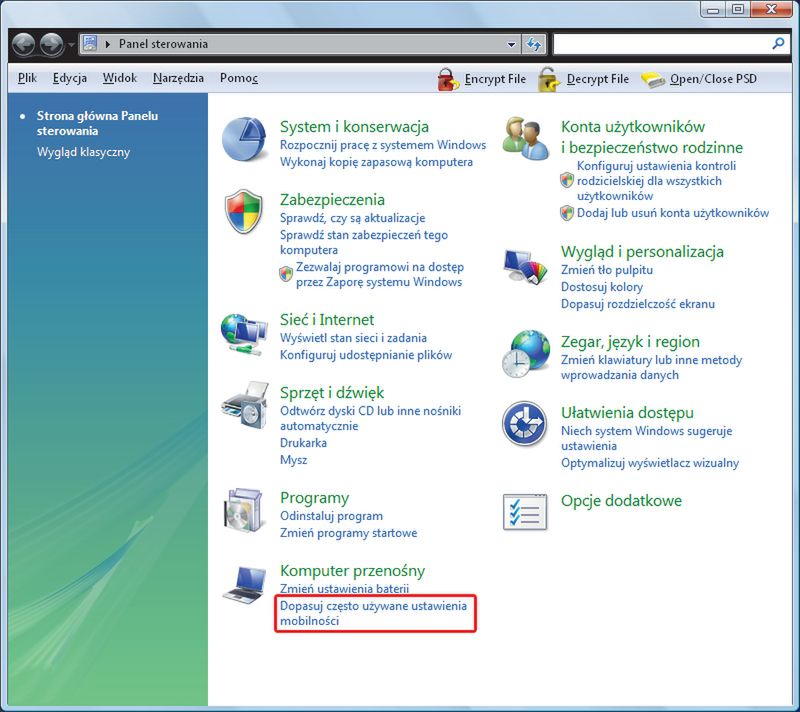800x712 pixels.
Task: Click the Komputer przenośny laptop icon
Action: coord(245,584)
